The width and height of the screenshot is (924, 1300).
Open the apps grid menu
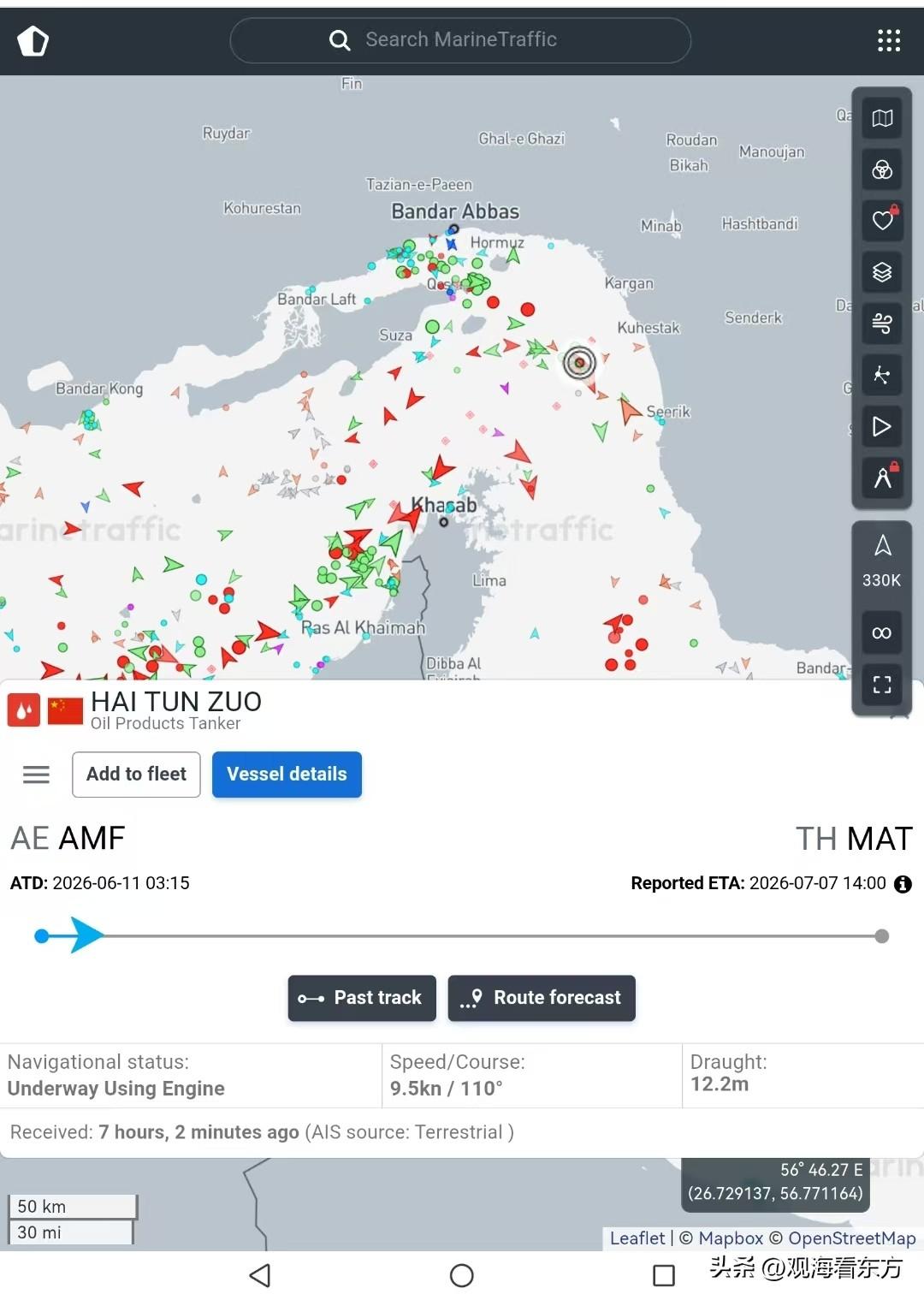point(889,40)
